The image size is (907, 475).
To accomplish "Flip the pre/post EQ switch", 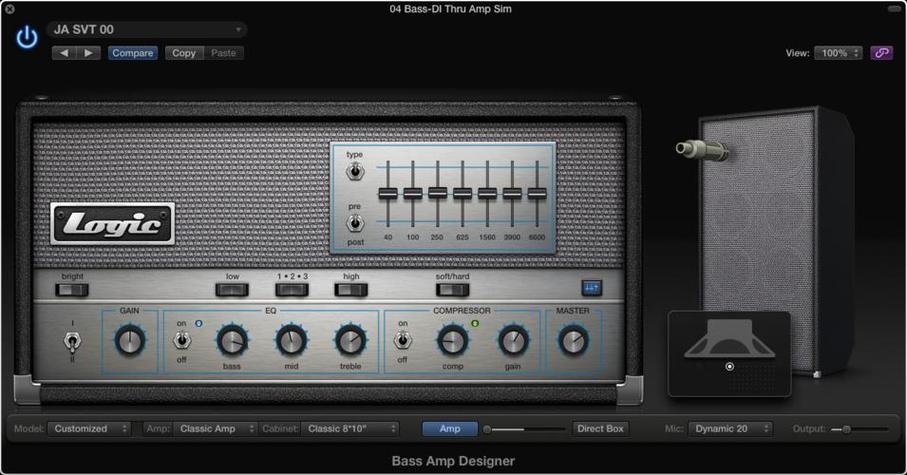I will pyautogui.click(x=355, y=223).
